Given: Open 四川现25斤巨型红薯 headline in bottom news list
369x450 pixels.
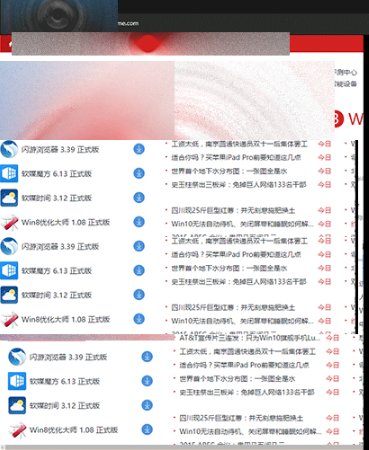Looking at the screenshot, I should [241, 418].
